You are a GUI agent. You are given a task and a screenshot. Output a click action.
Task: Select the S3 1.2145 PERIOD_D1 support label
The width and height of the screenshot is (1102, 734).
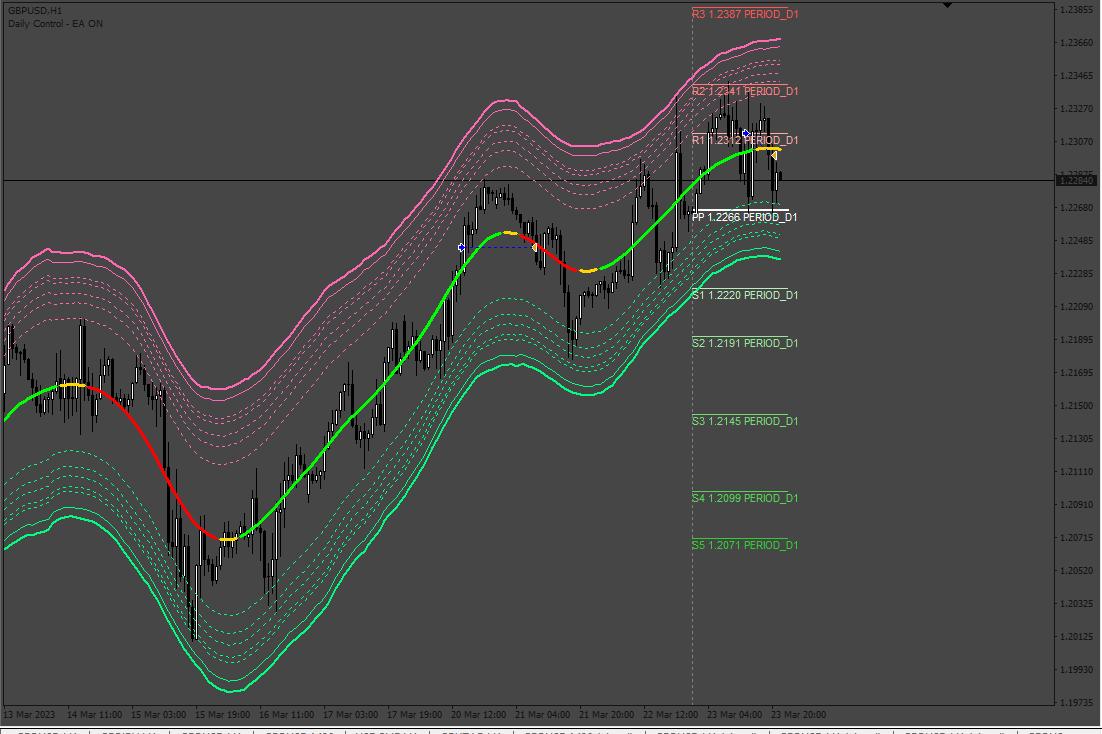point(745,421)
